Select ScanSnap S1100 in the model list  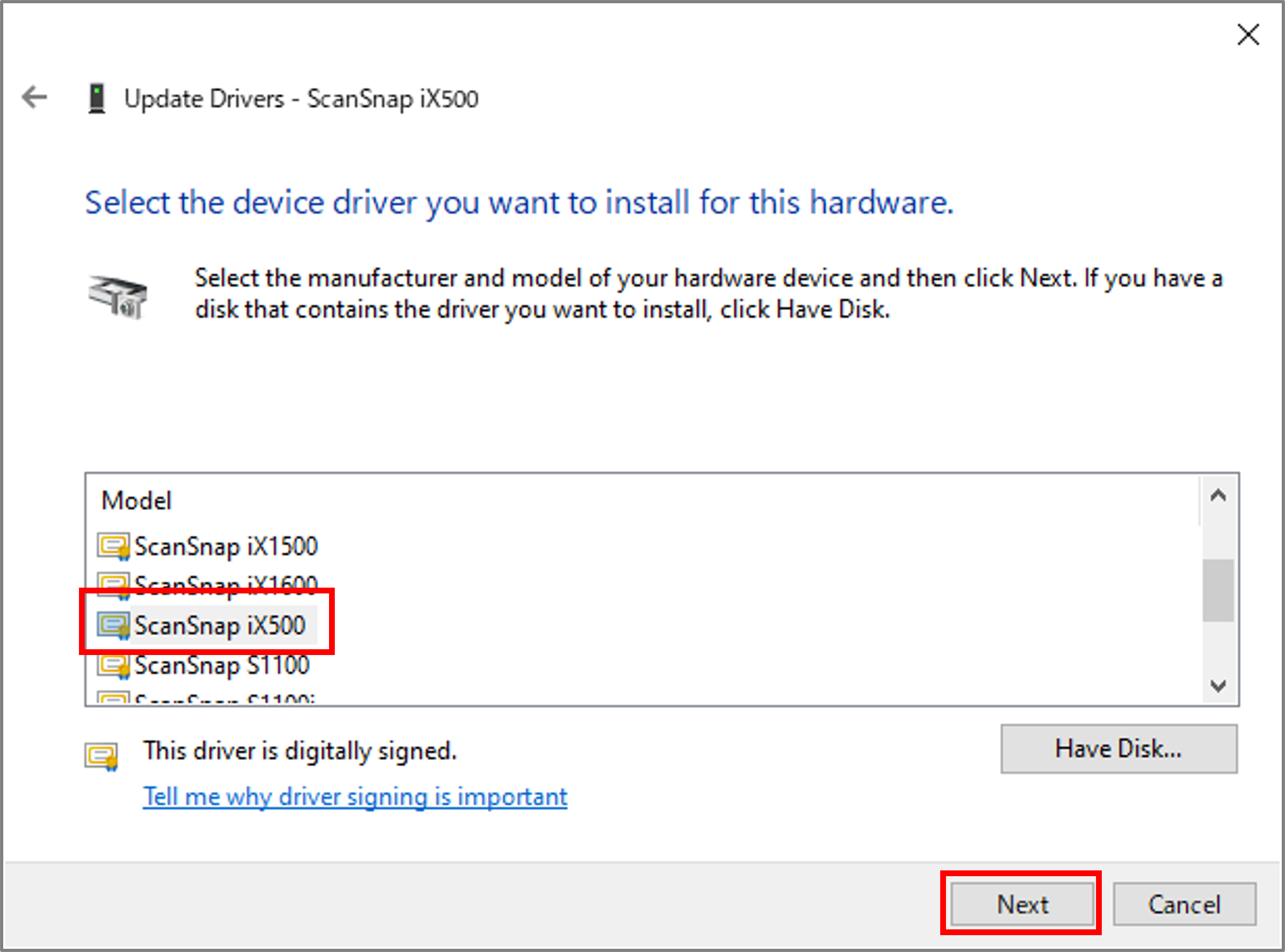pyautogui.click(x=222, y=665)
